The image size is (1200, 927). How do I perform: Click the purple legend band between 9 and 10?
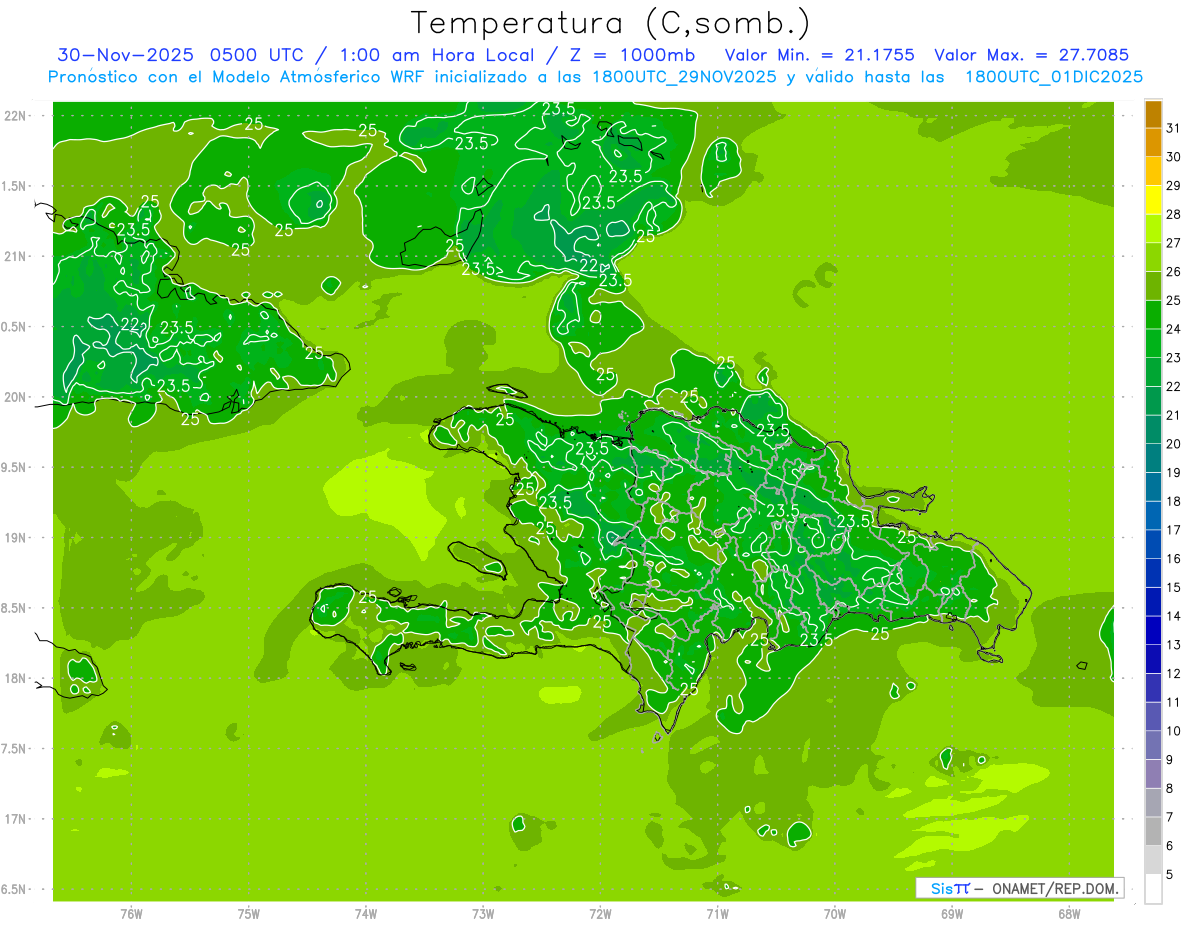click(1153, 746)
